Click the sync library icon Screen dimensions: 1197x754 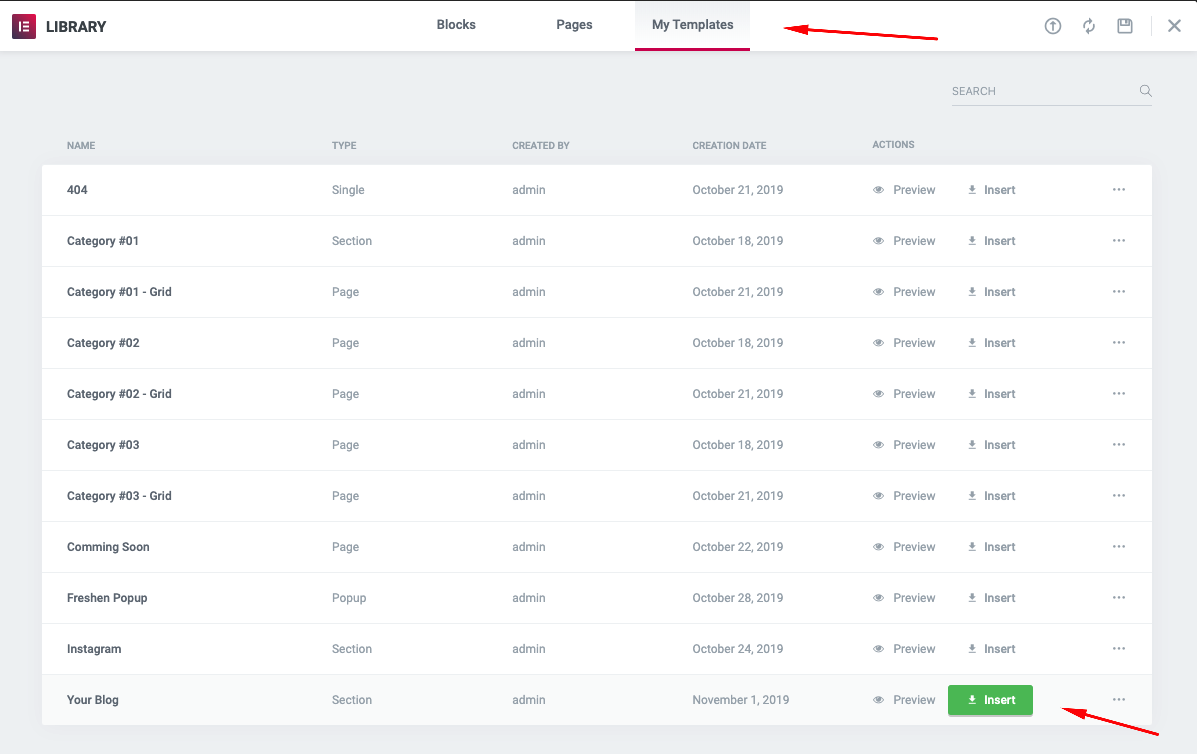pos(1089,26)
